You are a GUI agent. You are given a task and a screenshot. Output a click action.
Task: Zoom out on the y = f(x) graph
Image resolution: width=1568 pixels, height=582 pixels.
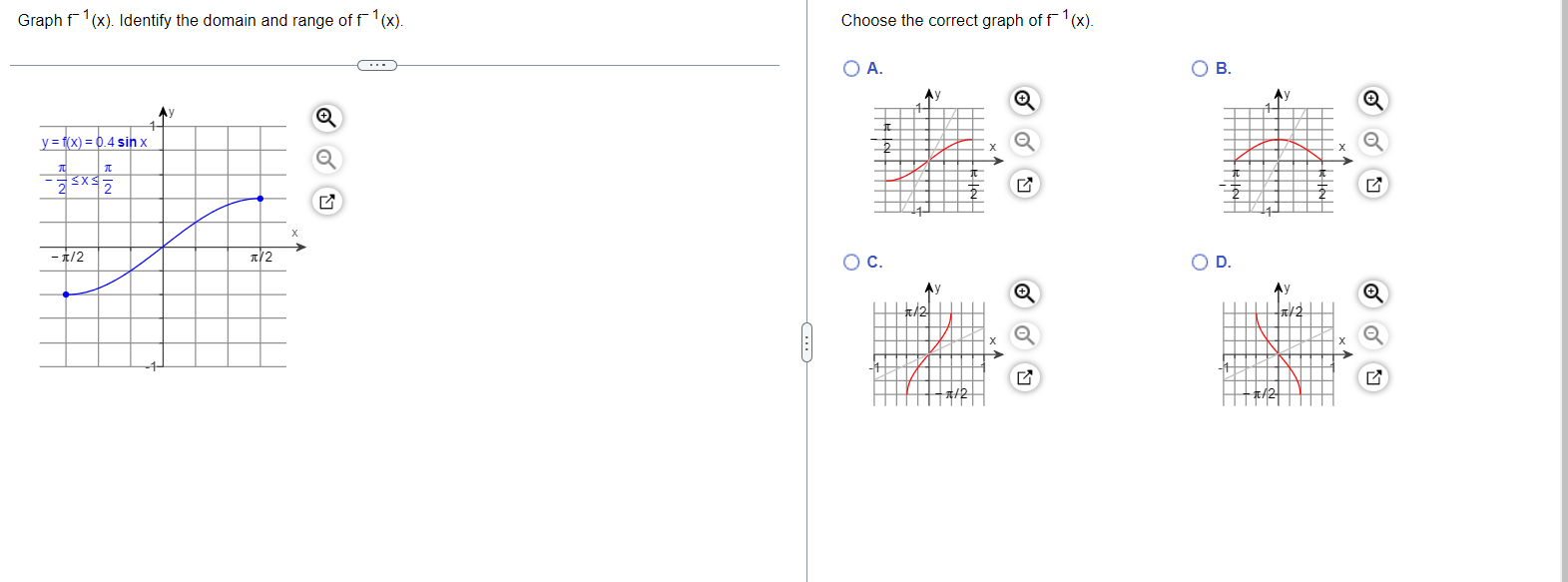click(324, 159)
